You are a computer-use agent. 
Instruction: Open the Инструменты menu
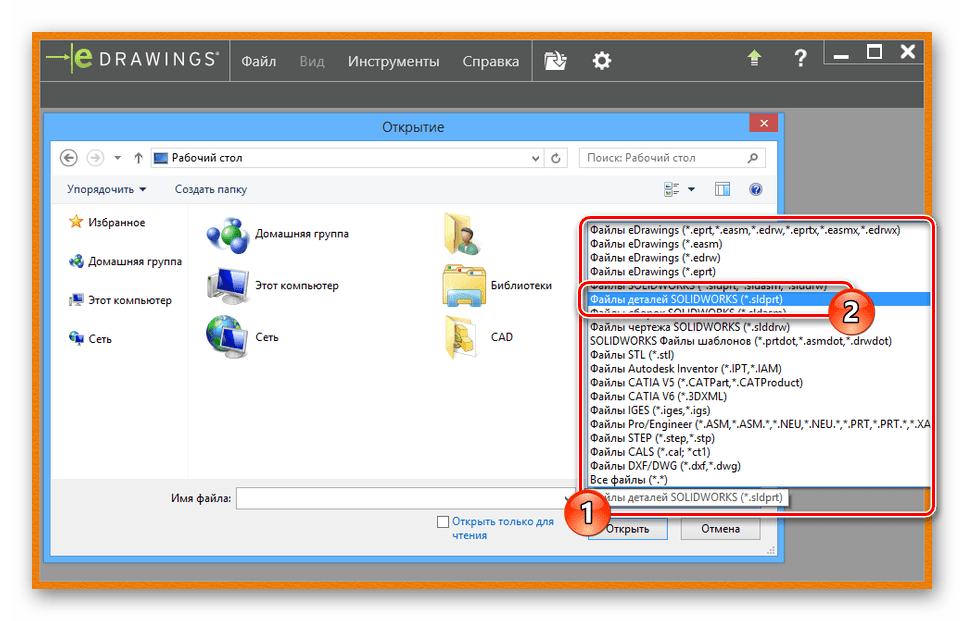[x=393, y=61]
